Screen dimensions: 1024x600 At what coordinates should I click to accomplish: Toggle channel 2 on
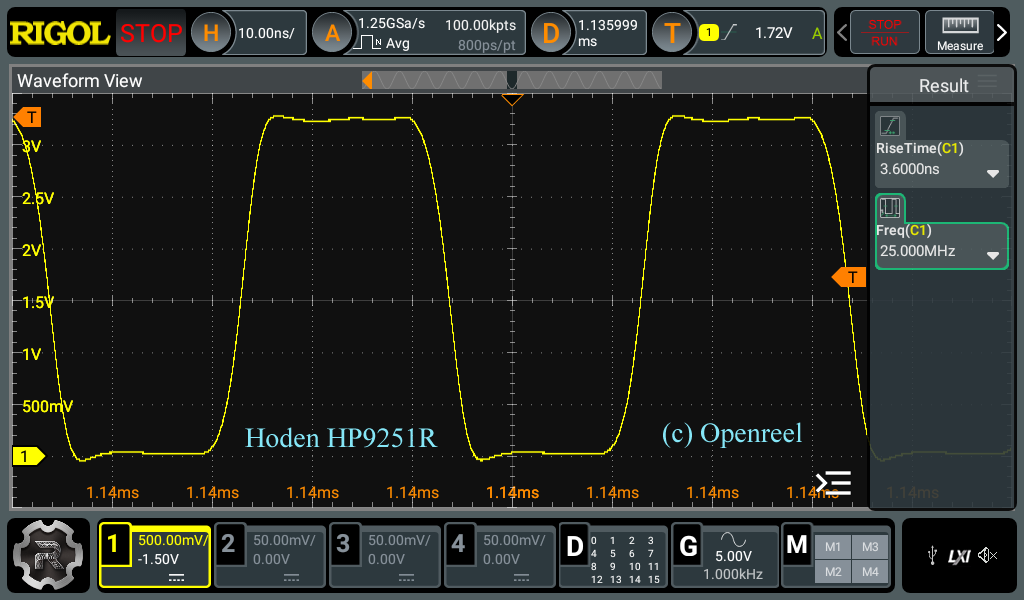click(270, 557)
